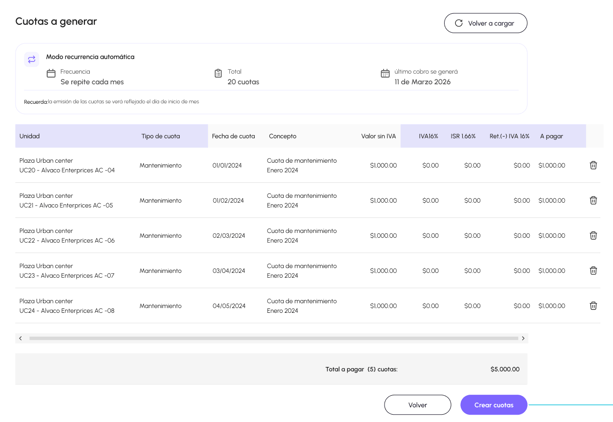Delete the UC21 Alvaco Enterprices AC-05 row
613x422 pixels.
click(593, 200)
